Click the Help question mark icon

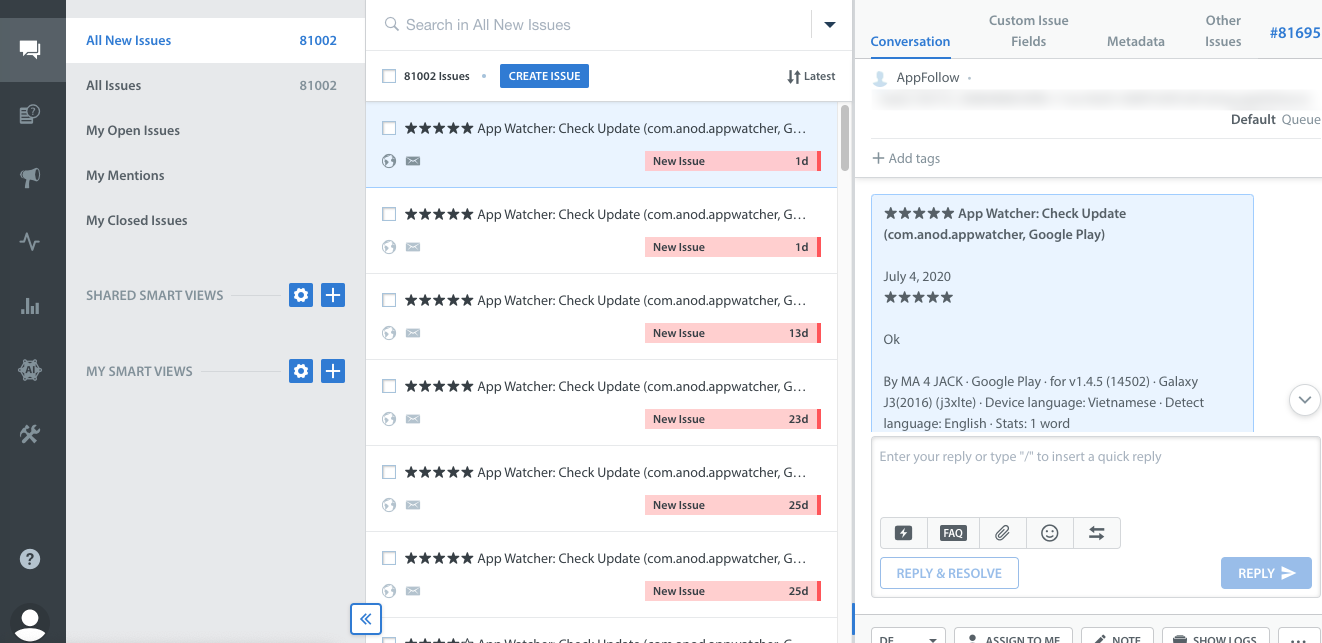(x=30, y=557)
